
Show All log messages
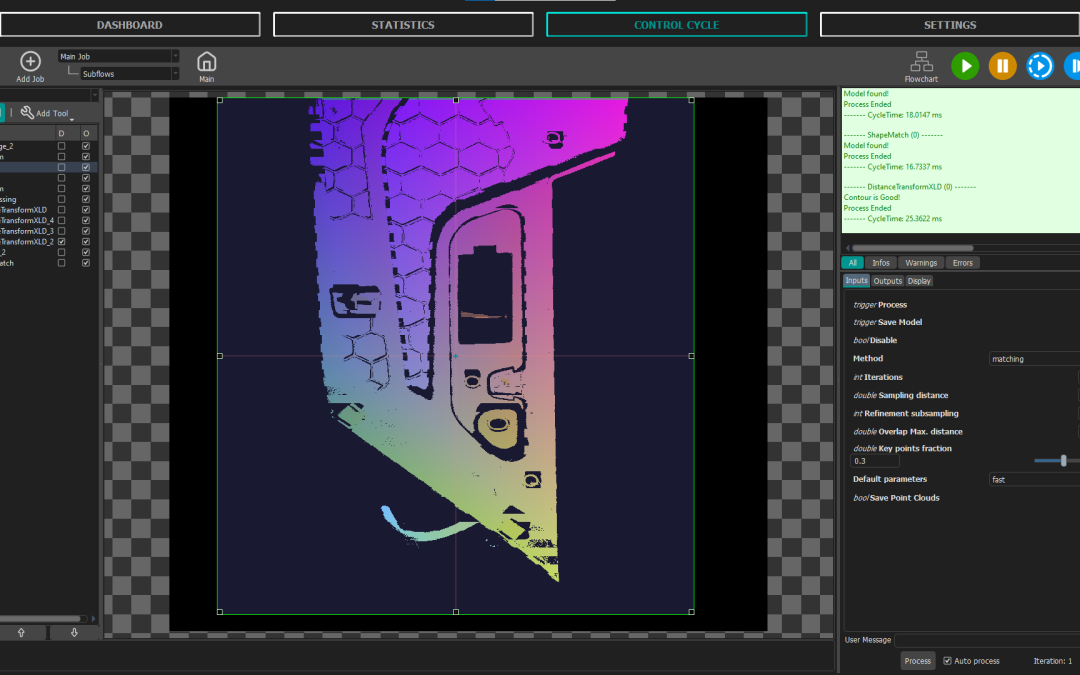click(x=852, y=262)
